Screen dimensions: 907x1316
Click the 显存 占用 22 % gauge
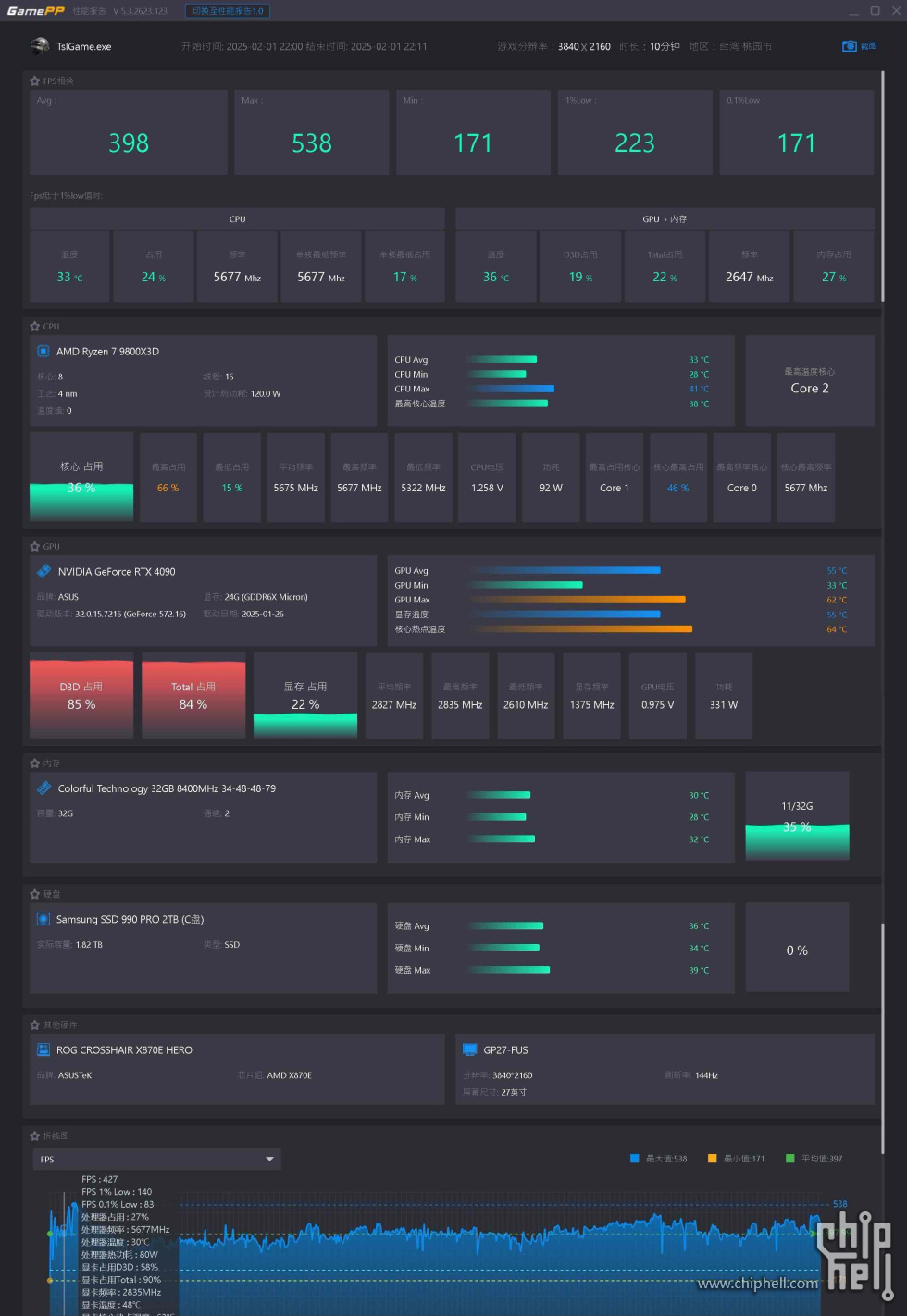pos(305,696)
